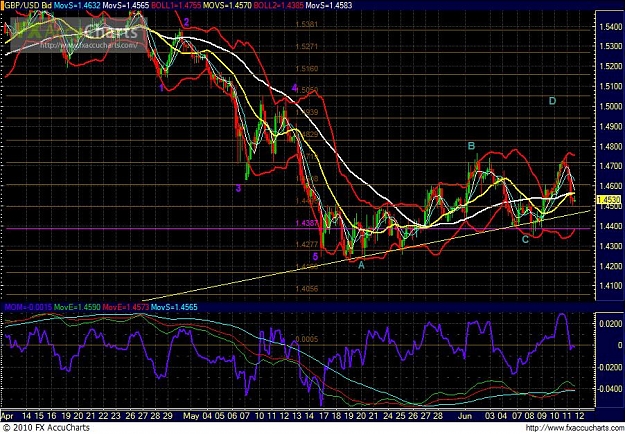The width and height of the screenshot is (625, 434).
Task: Click the 1.5300 price axis label
Action: click(610, 47)
